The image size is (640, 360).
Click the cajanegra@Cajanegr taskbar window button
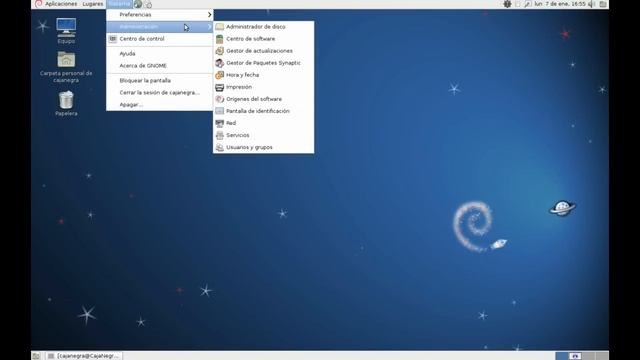pyautogui.click(x=84, y=356)
